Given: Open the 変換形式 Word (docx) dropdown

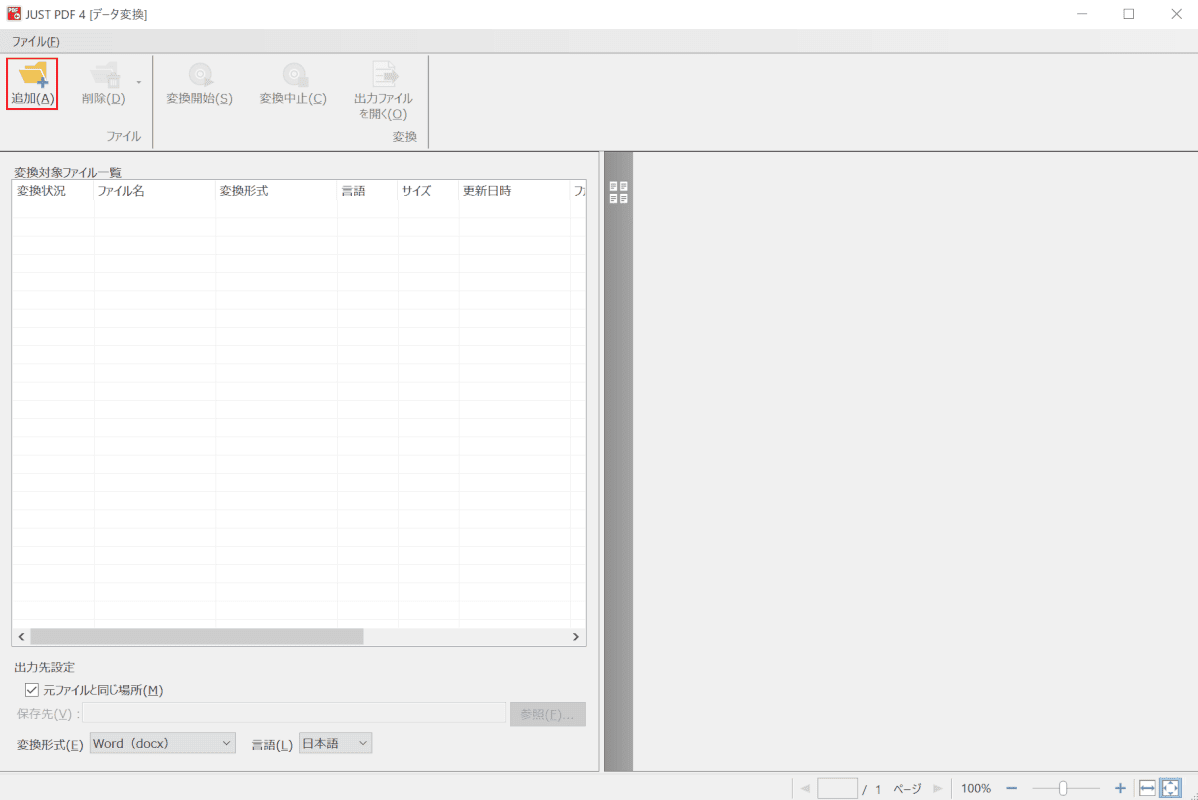Looking at the screenshot, I should [x=163, y=743].
